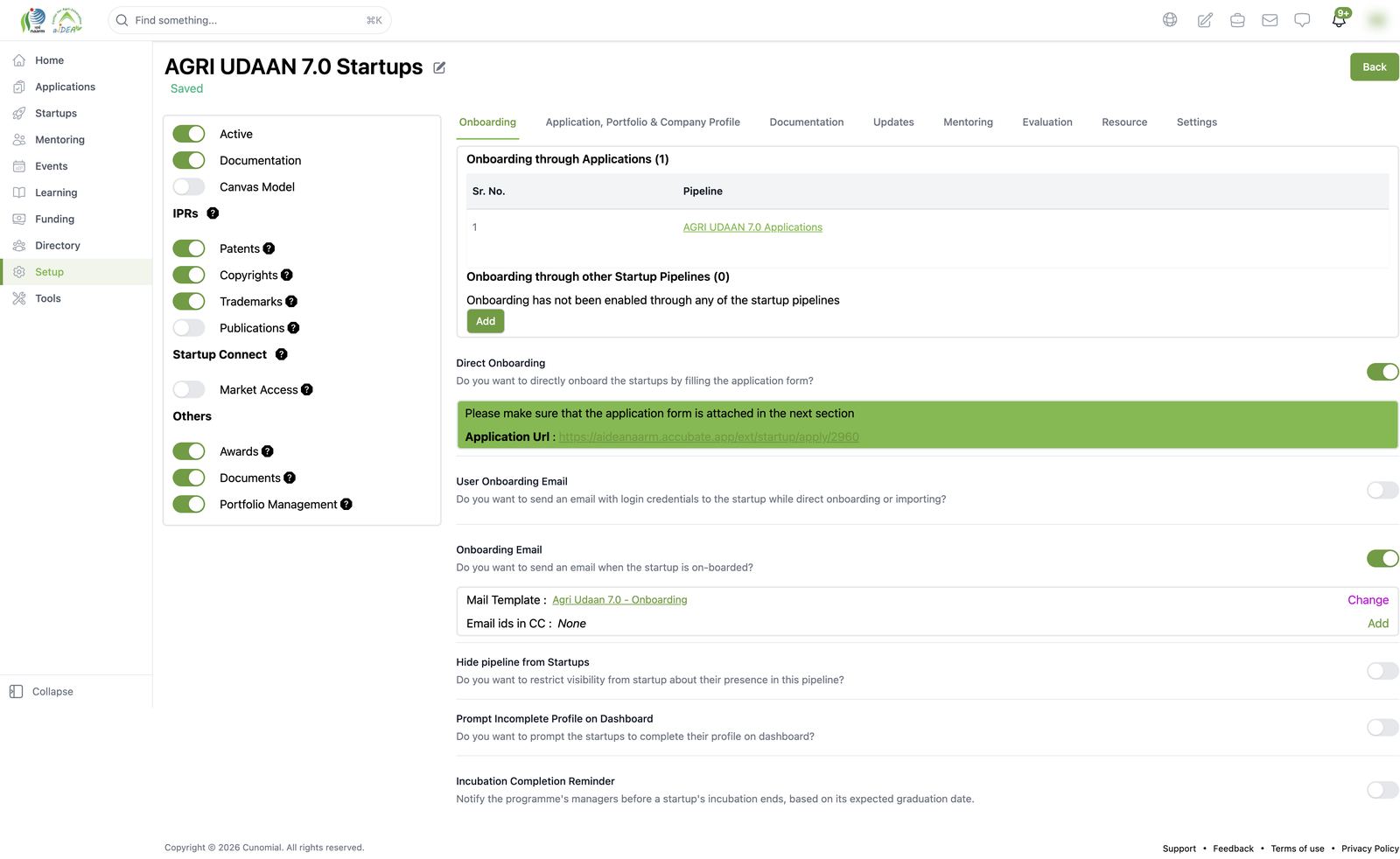Viewport: 1400px width, 859px height.
Task: Enable Hide pipeline from Startups toggle
Action: coord(1382,671)
